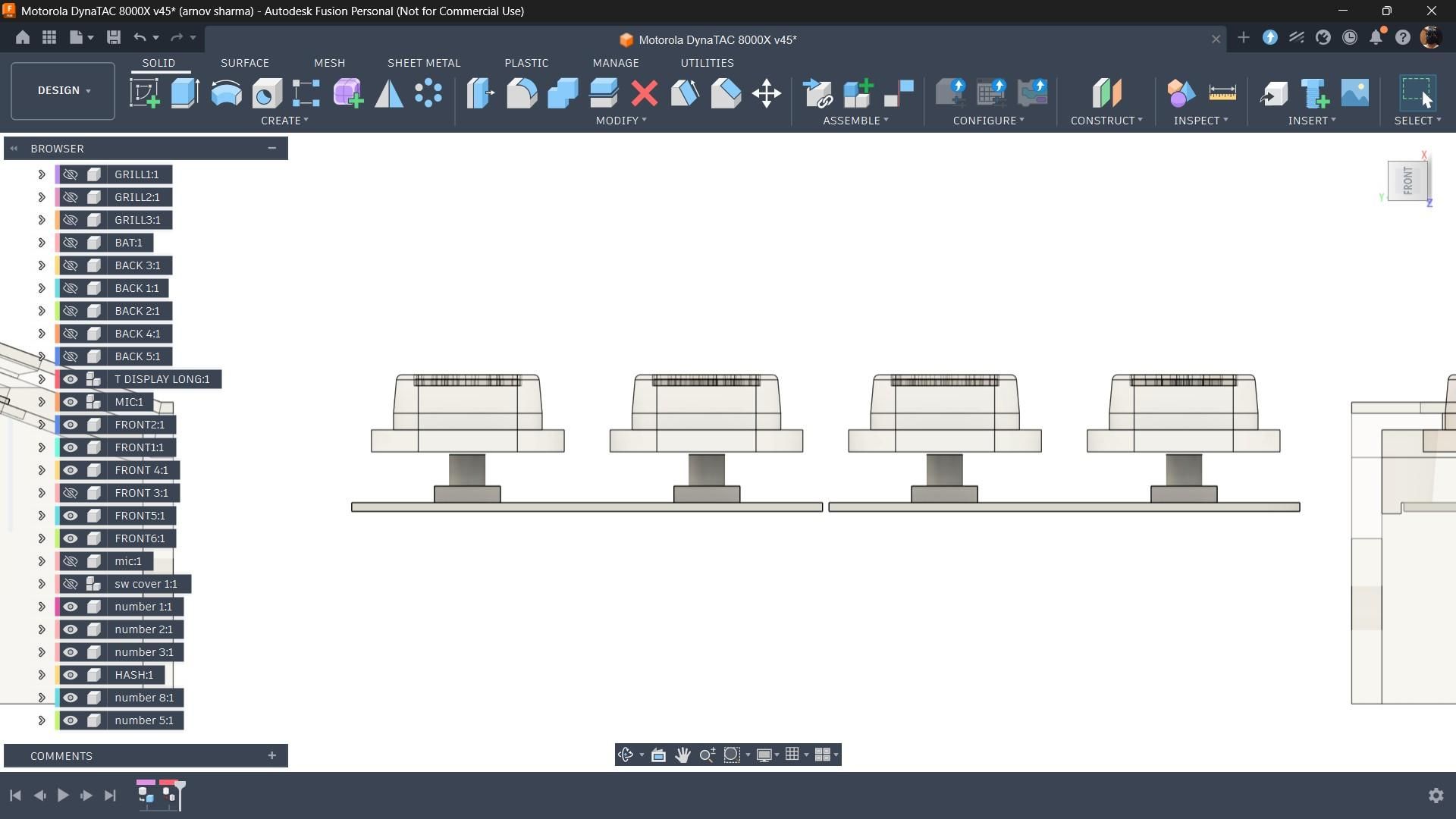
Task: Select the Measure tool
Action: point(1222,93)
